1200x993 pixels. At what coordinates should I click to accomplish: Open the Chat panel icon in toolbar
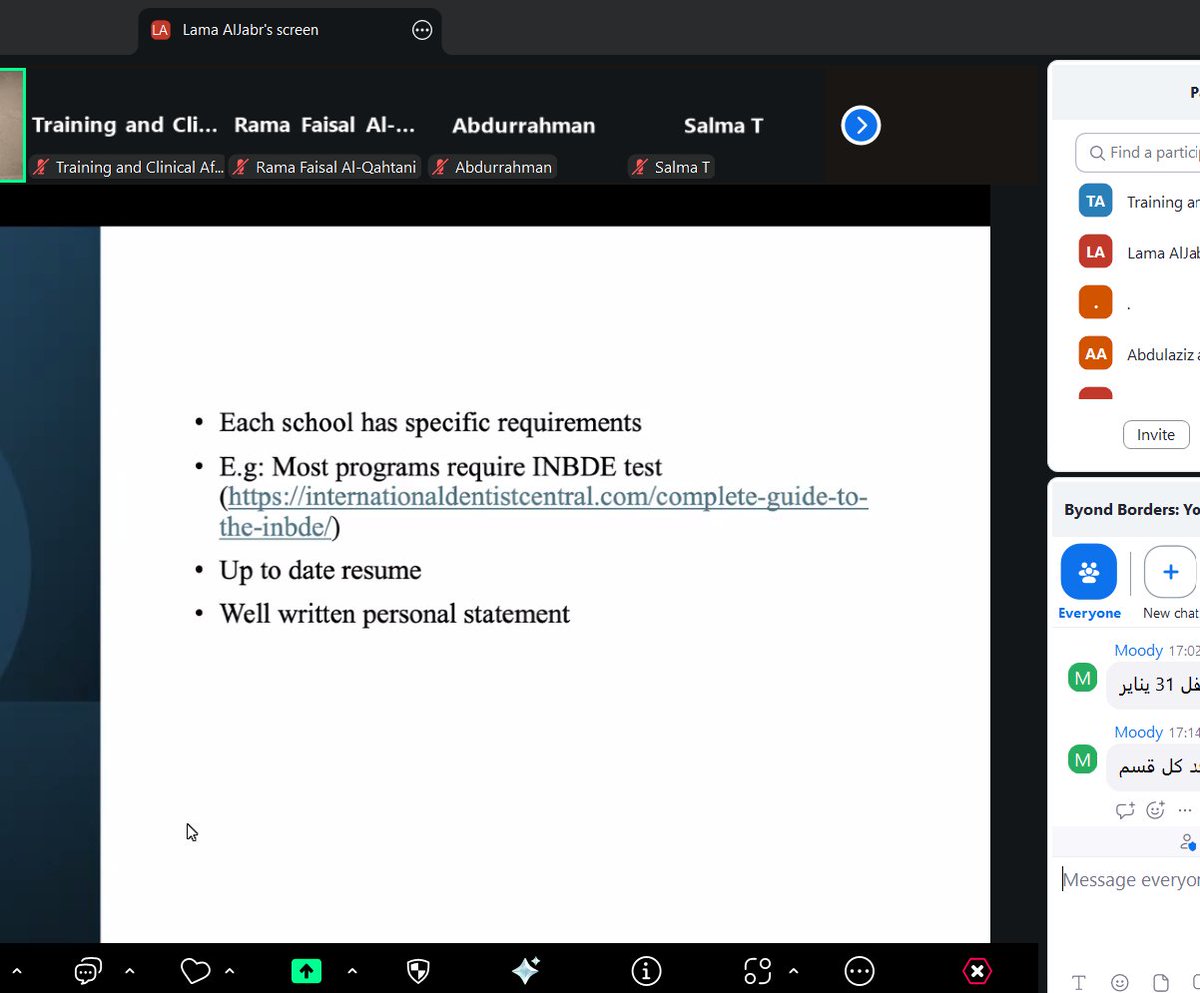(x=88, y=970)
